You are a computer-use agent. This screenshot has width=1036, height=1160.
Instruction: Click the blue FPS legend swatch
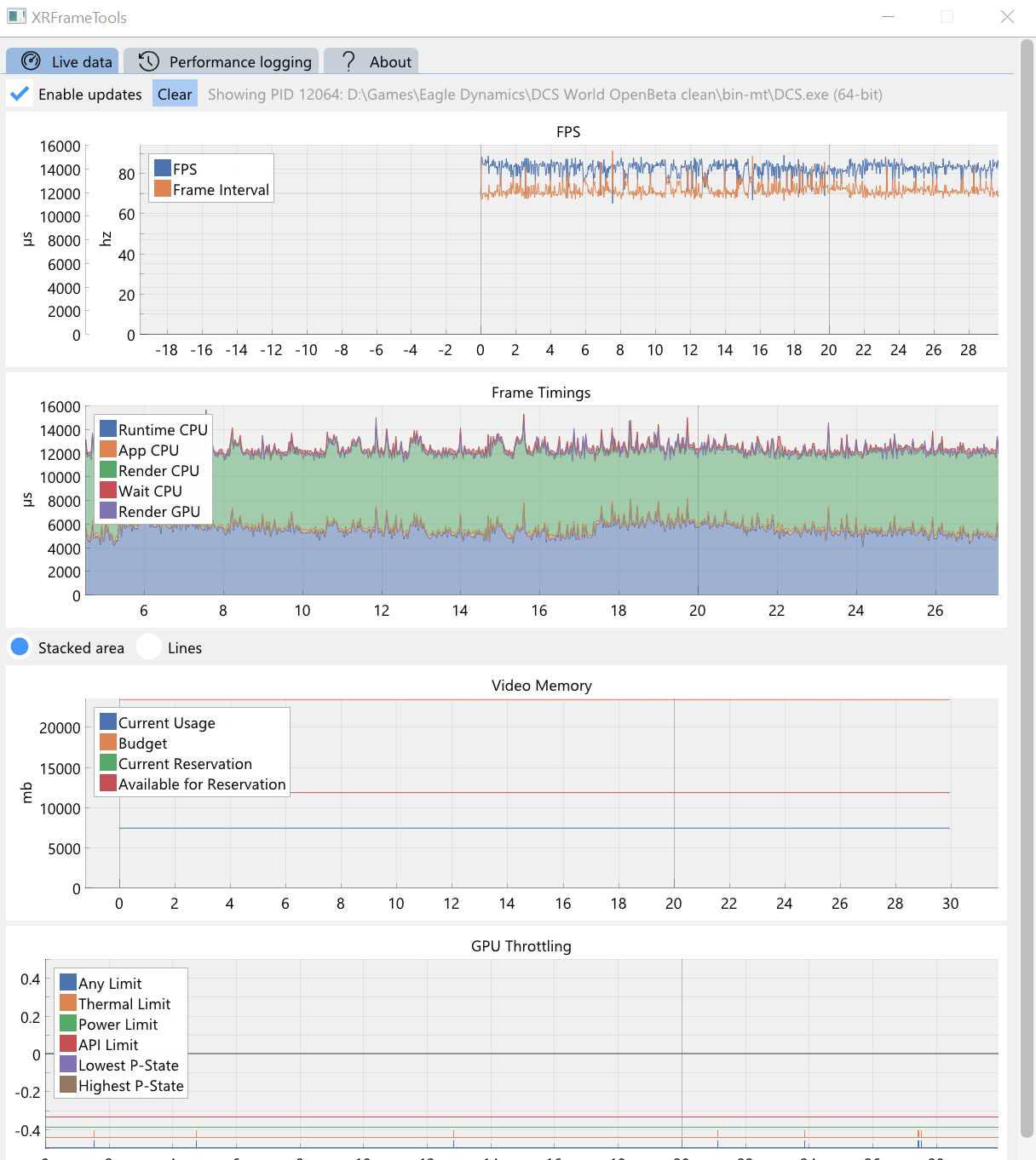162,168
